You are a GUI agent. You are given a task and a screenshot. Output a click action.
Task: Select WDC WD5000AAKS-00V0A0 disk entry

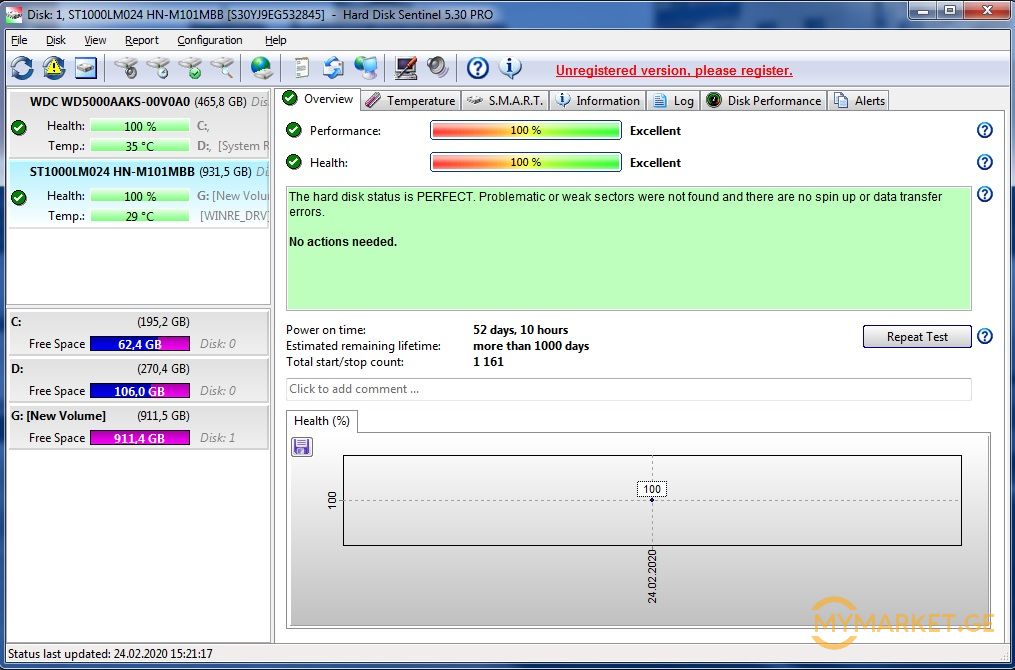139,123
